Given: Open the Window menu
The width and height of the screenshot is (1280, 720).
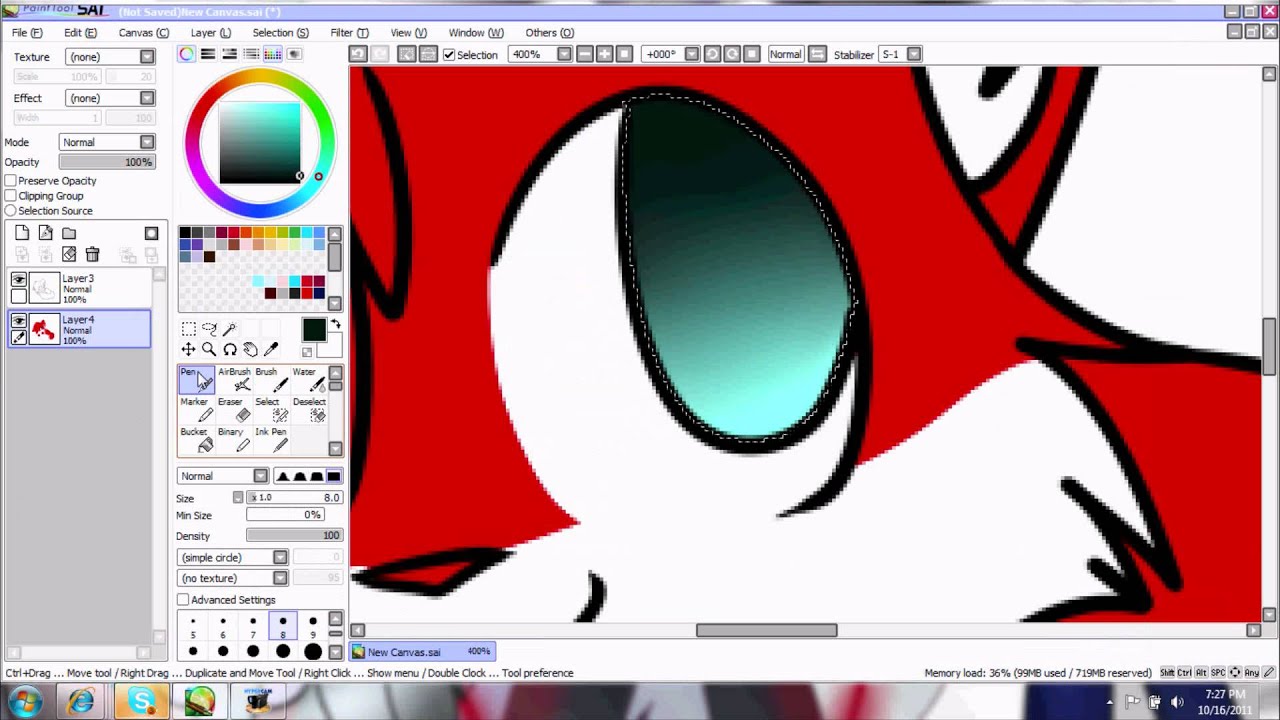Looking at the screenshot, I should [x=476, y=33].
